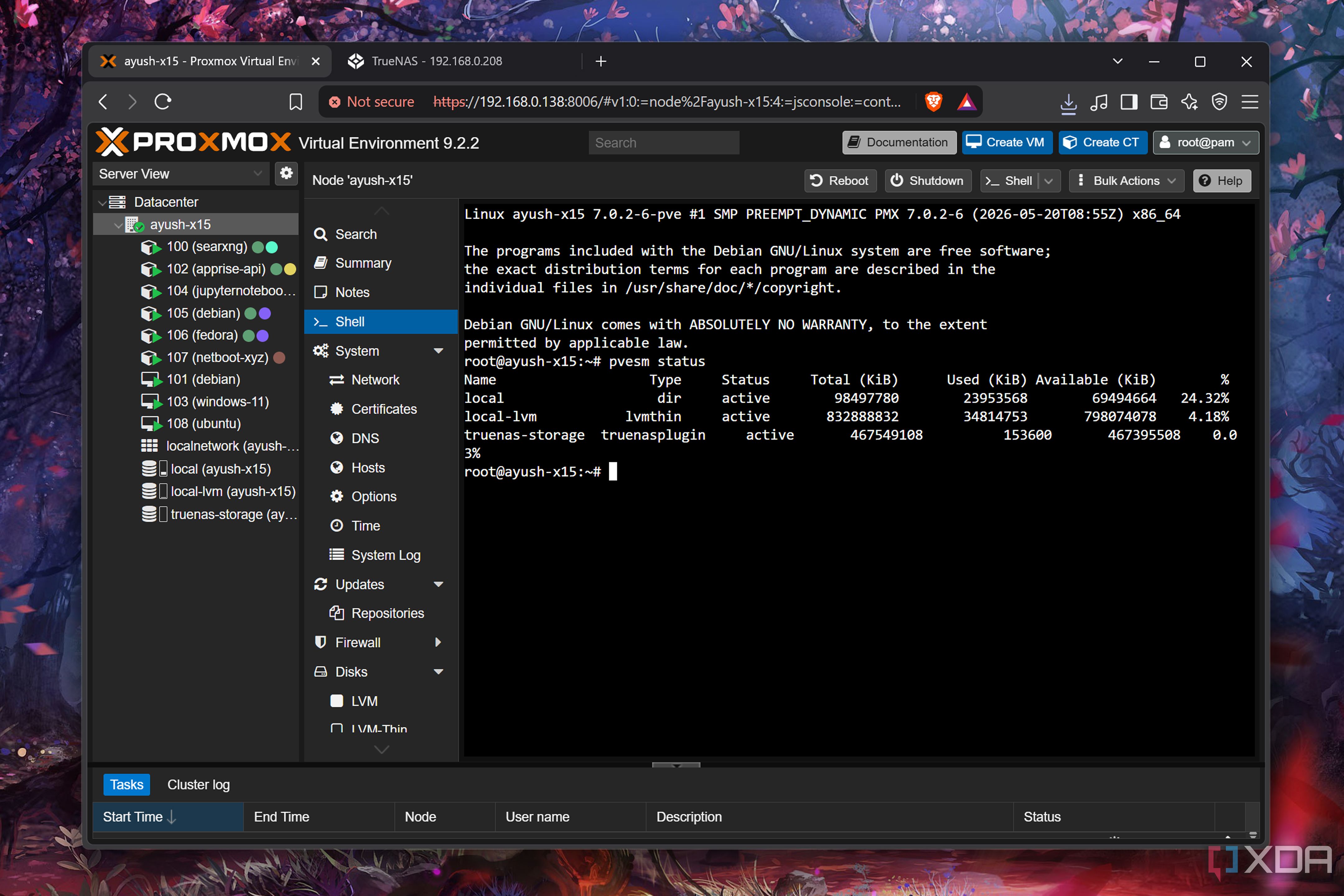This screenshot has height=896, width=1344.
Task: Click the Proxmox Search field
Action: 663,143
